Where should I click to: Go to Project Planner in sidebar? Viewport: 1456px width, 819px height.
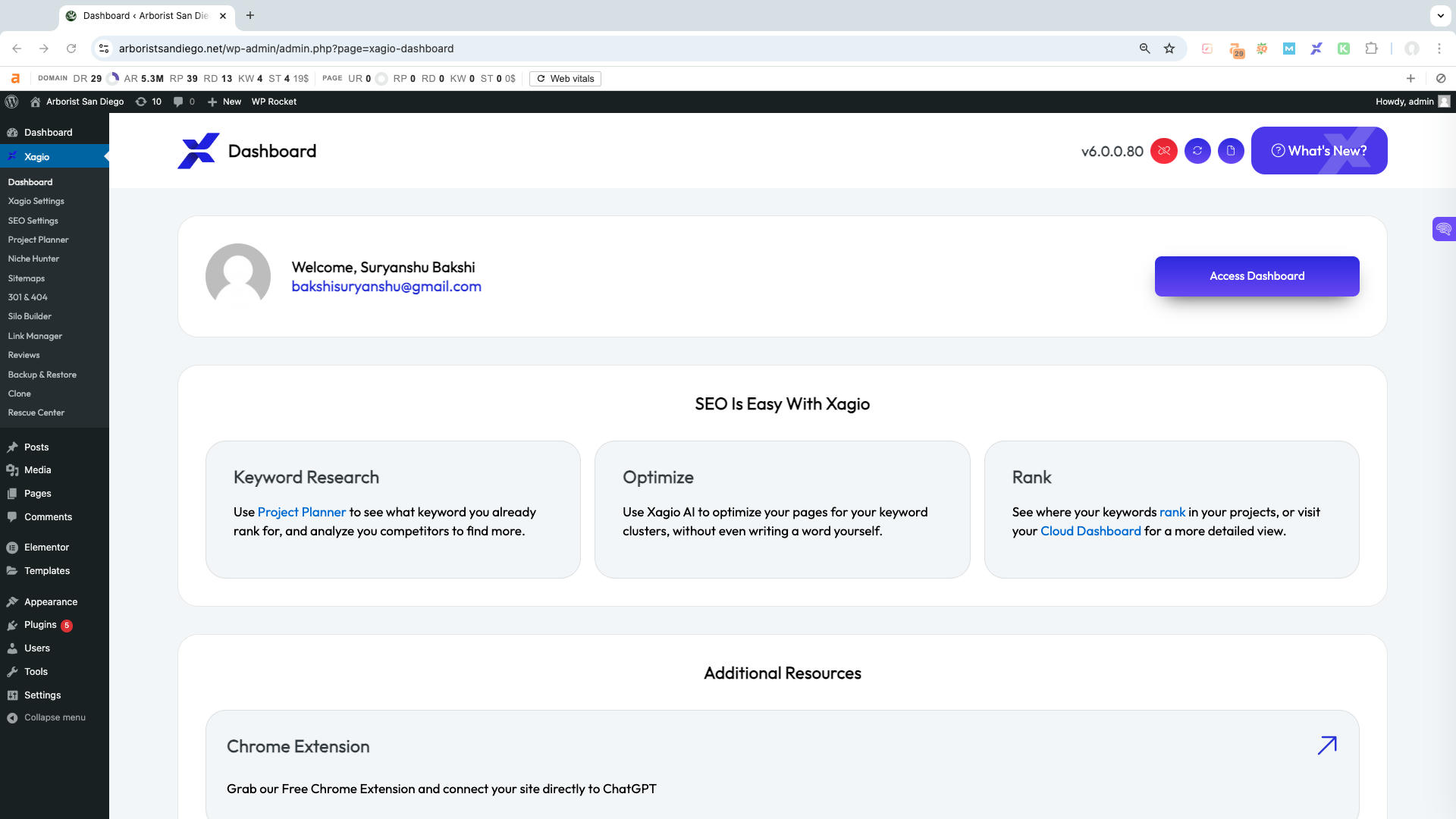click(39, 240)
